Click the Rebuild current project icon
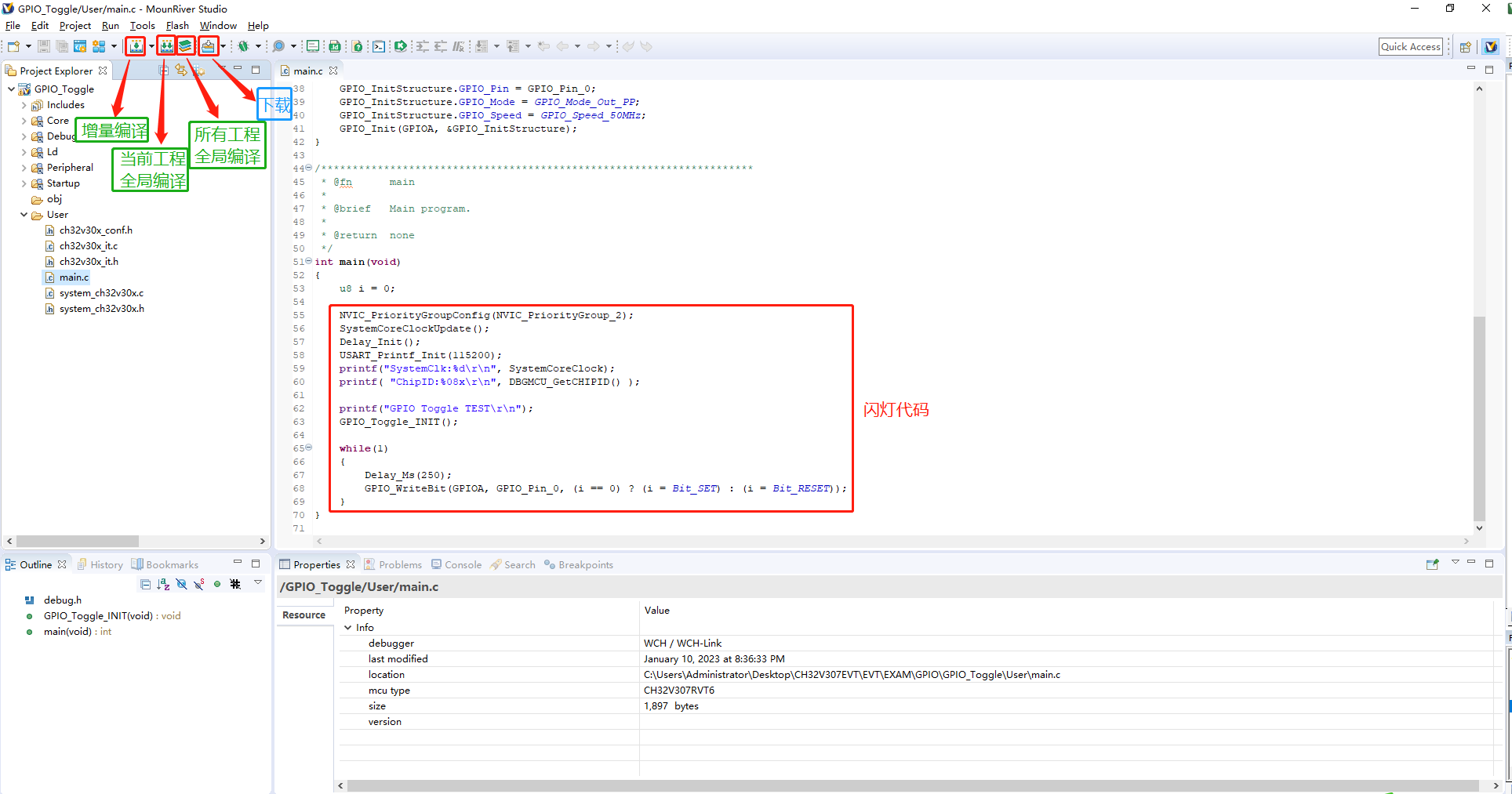The height and width of the screenshot is (794, 1512). tap(166, 46)
